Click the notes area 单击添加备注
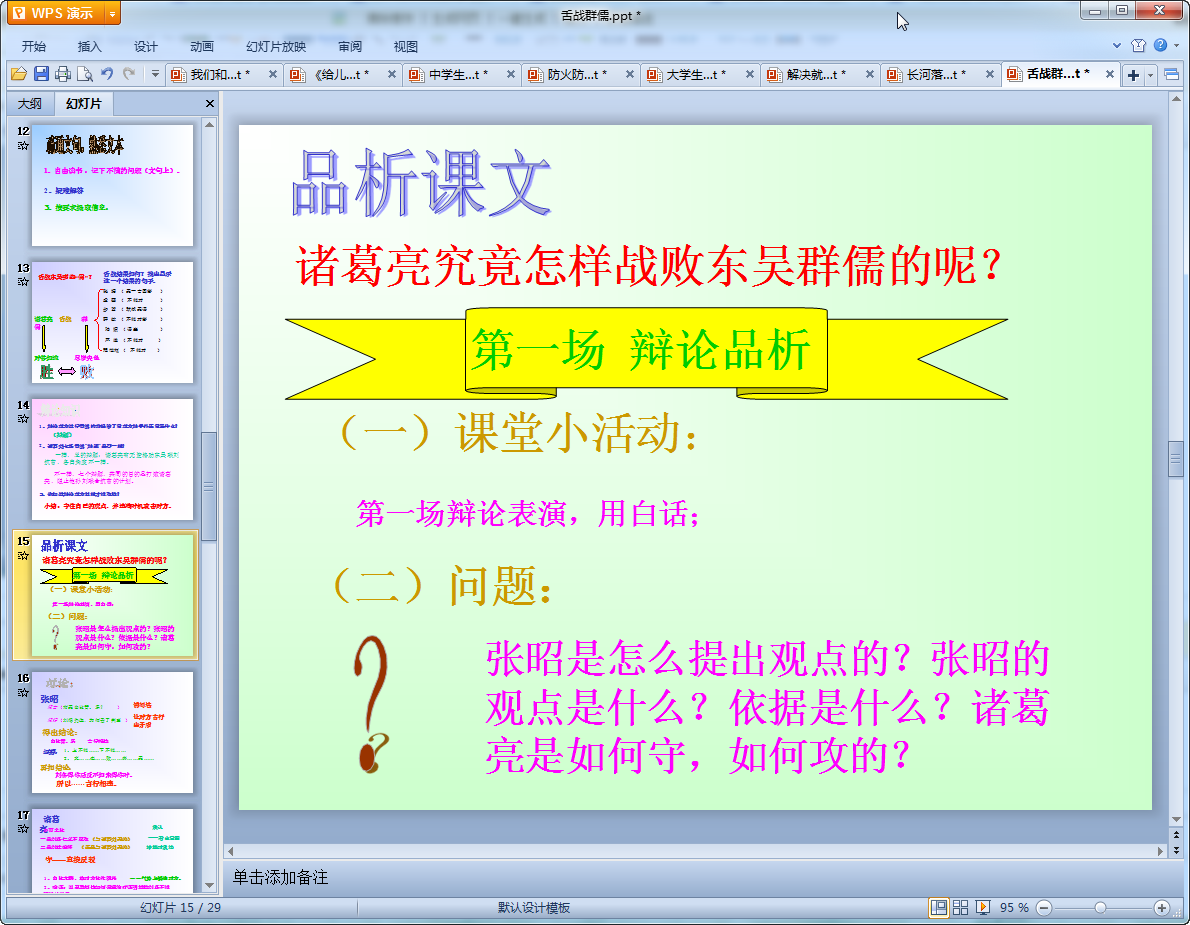The height and width of the screenshot is (925, 1190). click(280, 877)
